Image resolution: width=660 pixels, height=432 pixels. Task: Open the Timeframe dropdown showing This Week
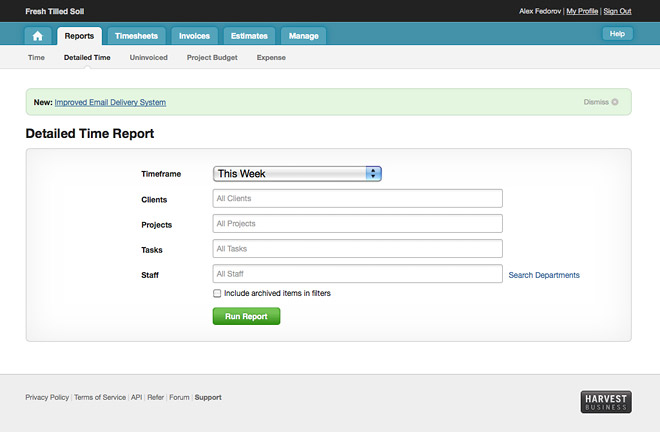(x=297, y=174)
